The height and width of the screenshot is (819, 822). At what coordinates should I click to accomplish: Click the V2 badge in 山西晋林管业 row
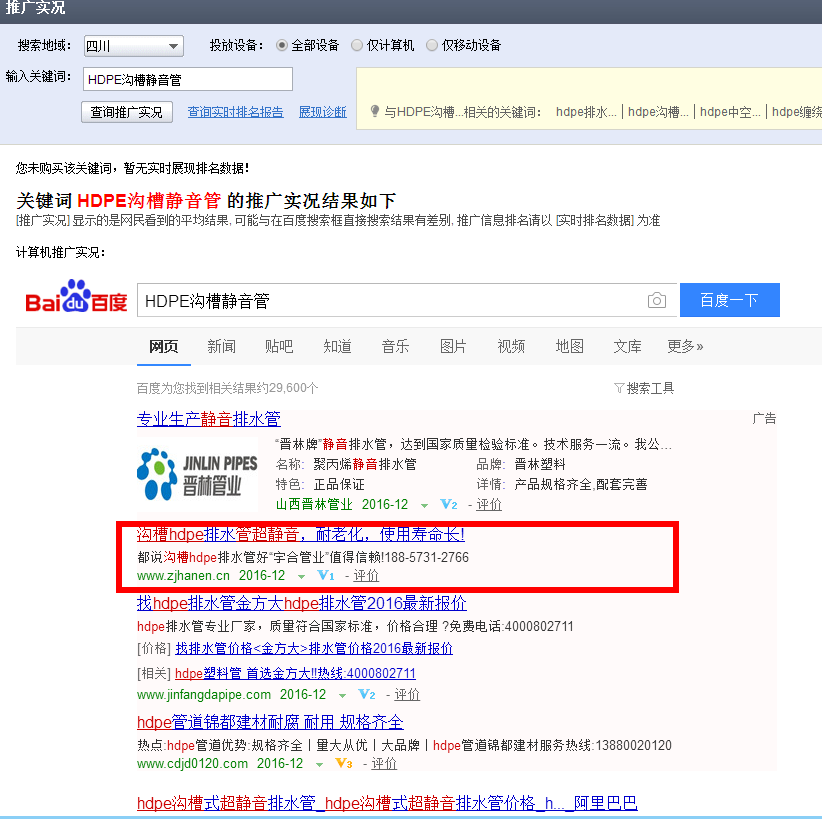click(x=449, y=504)
